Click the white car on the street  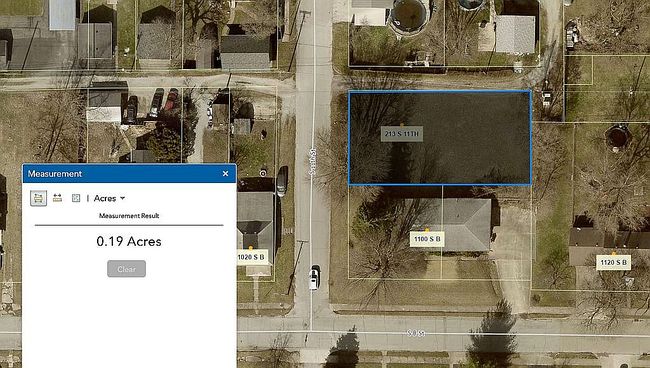[314, 277]
